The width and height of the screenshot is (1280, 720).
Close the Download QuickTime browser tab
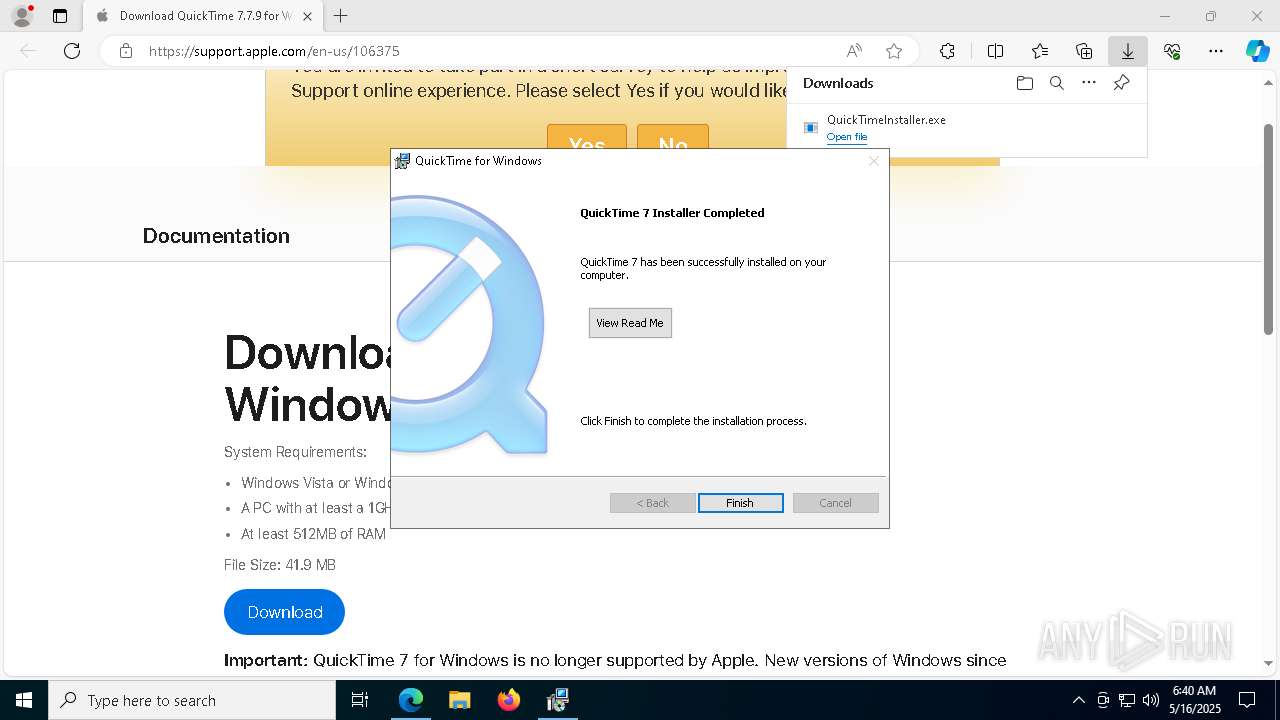[307, 16]
